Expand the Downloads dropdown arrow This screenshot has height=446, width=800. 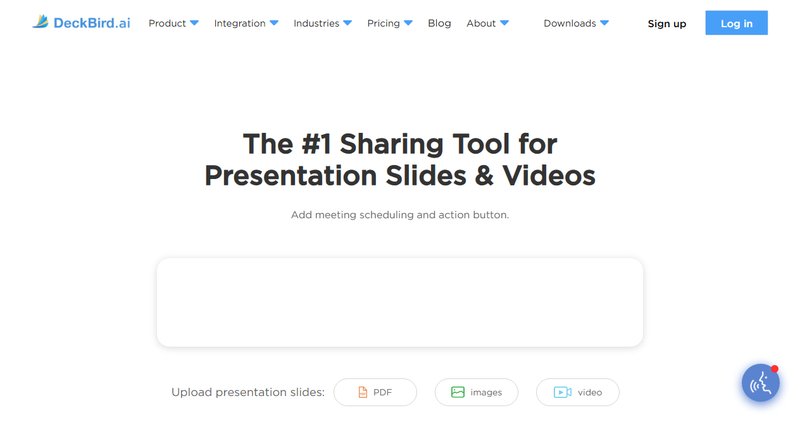pos(605,23)
